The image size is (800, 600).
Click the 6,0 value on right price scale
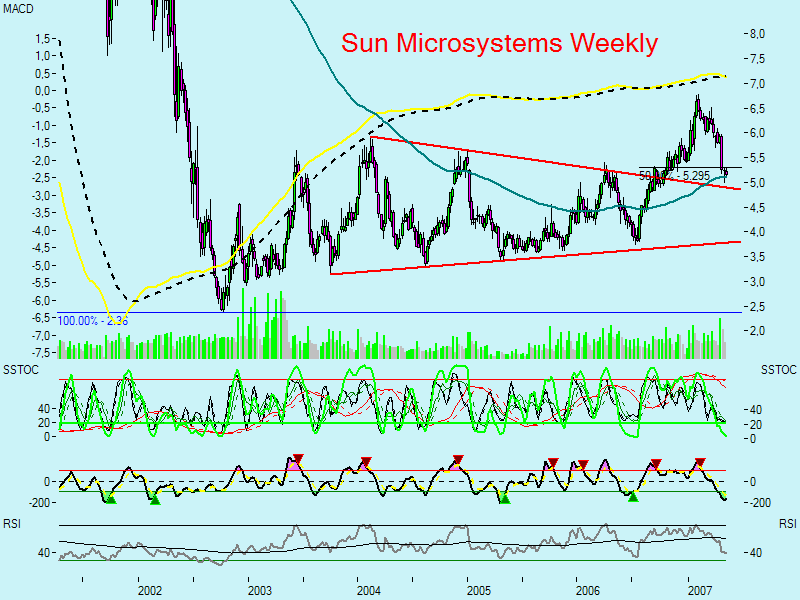757,133
